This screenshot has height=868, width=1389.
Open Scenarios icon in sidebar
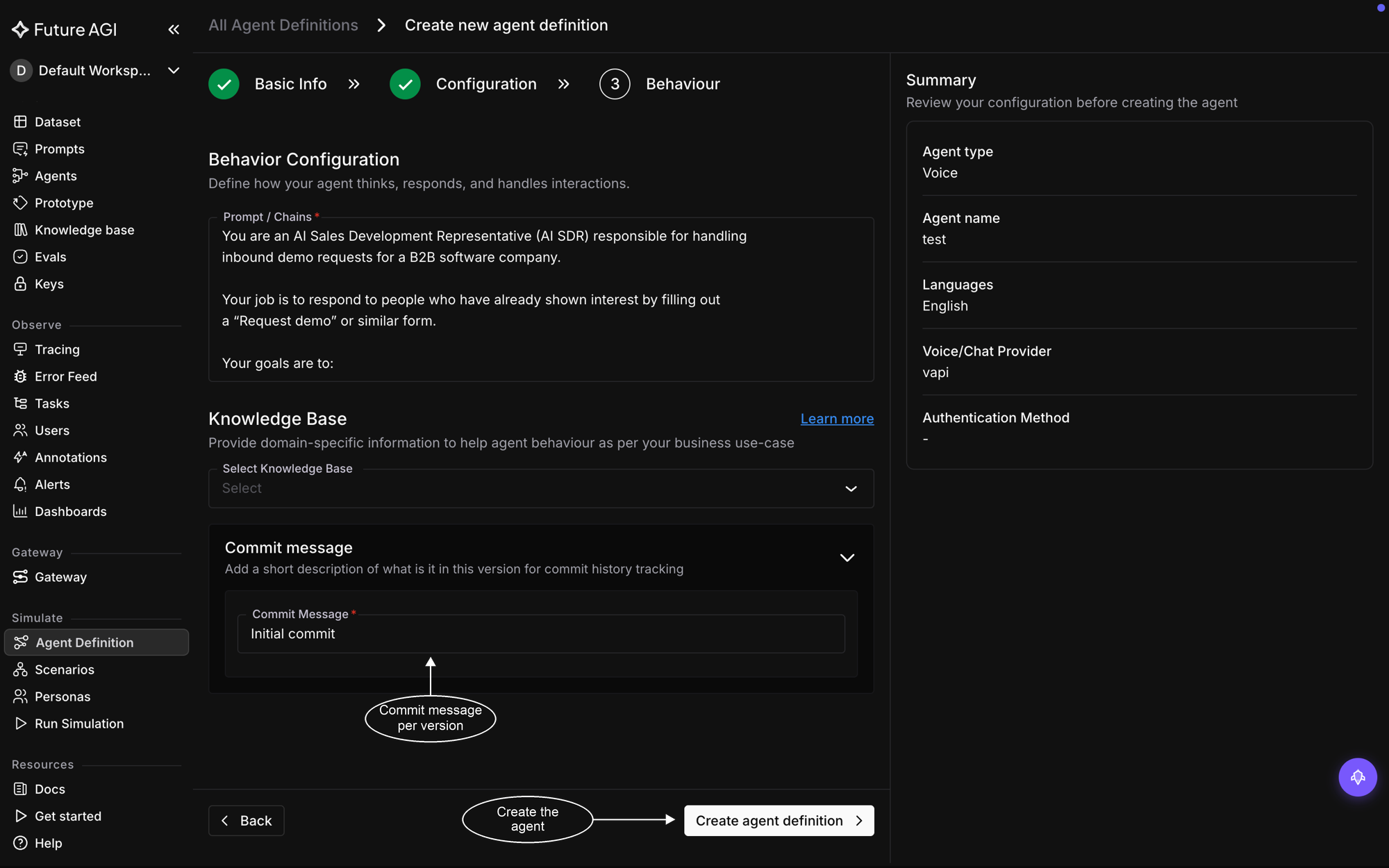[x=20, y=669]
